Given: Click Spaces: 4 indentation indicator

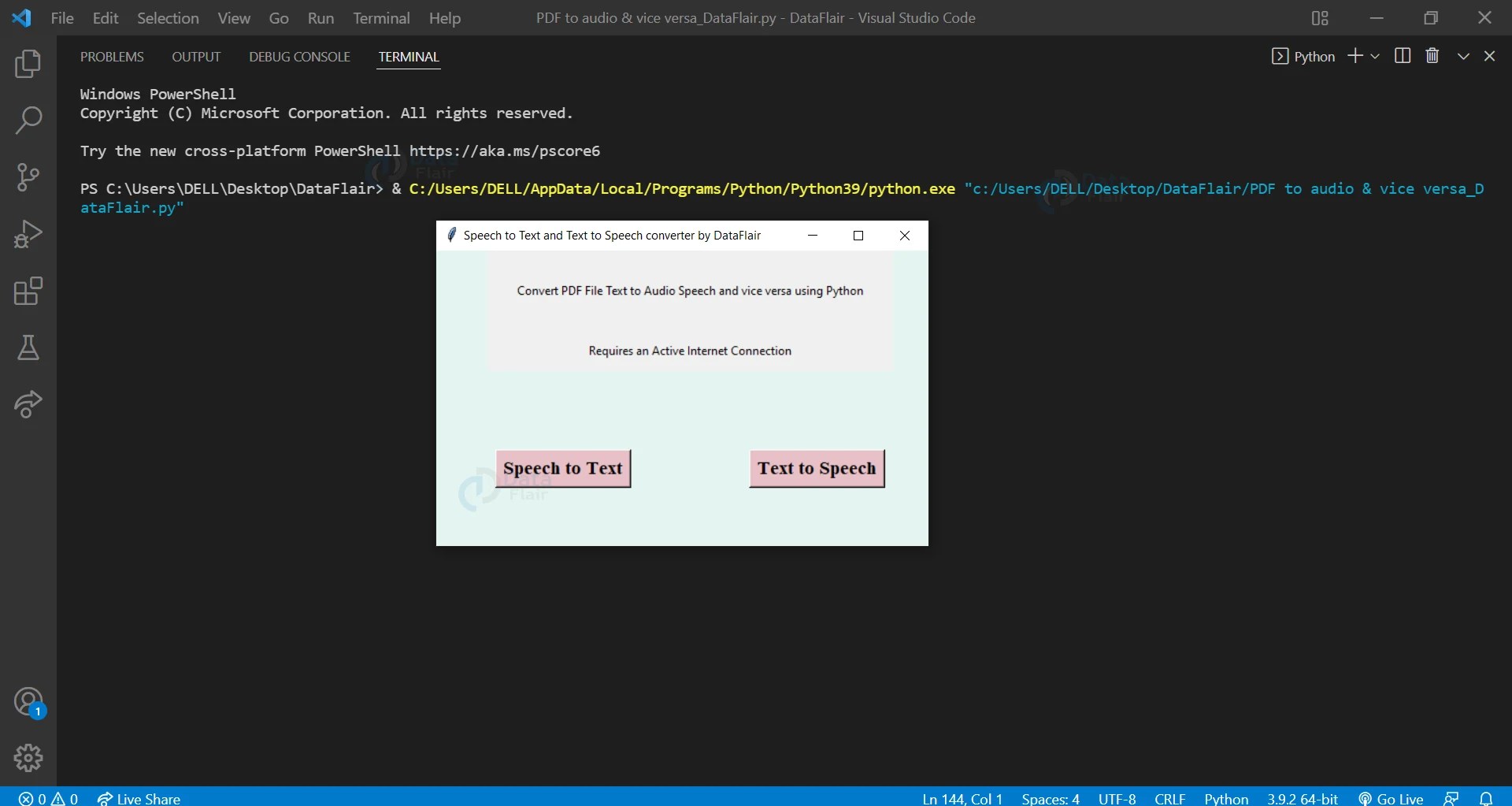Looking at the screenshot, I should (x=1051, y=798).
